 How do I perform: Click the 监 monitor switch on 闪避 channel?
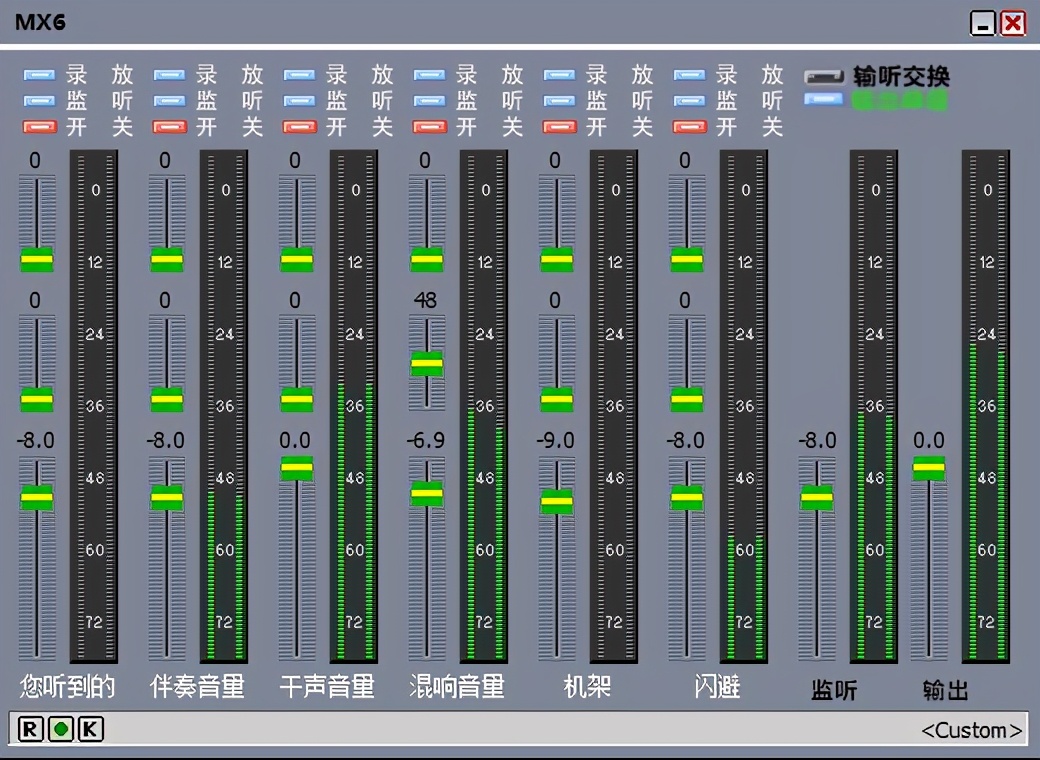(689, 100)
